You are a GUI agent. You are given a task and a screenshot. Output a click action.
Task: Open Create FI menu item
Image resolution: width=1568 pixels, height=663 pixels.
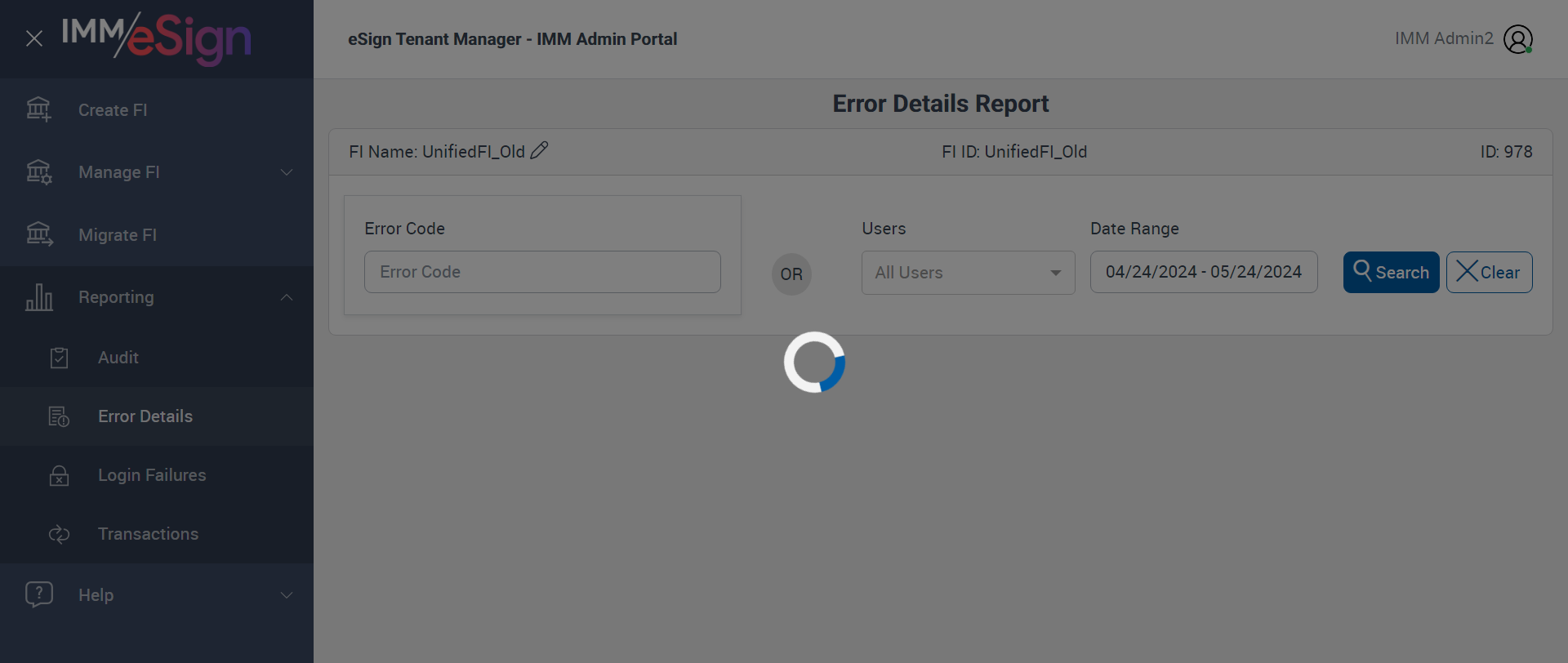pos(157,110)
